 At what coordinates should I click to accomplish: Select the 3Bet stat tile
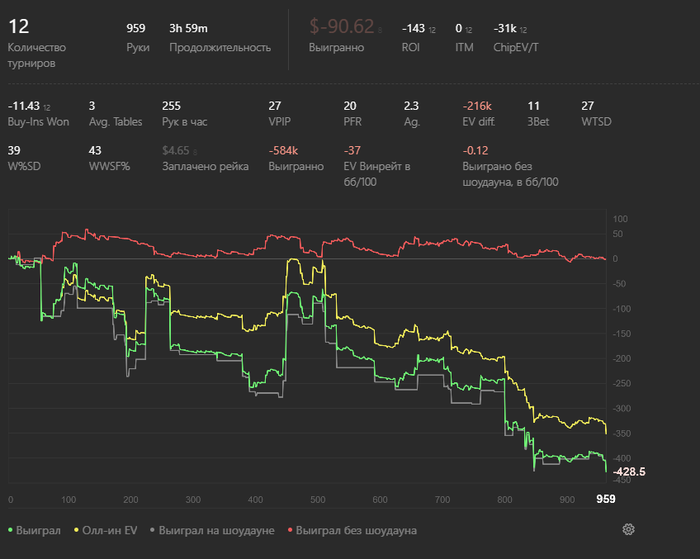pos(535,113)
